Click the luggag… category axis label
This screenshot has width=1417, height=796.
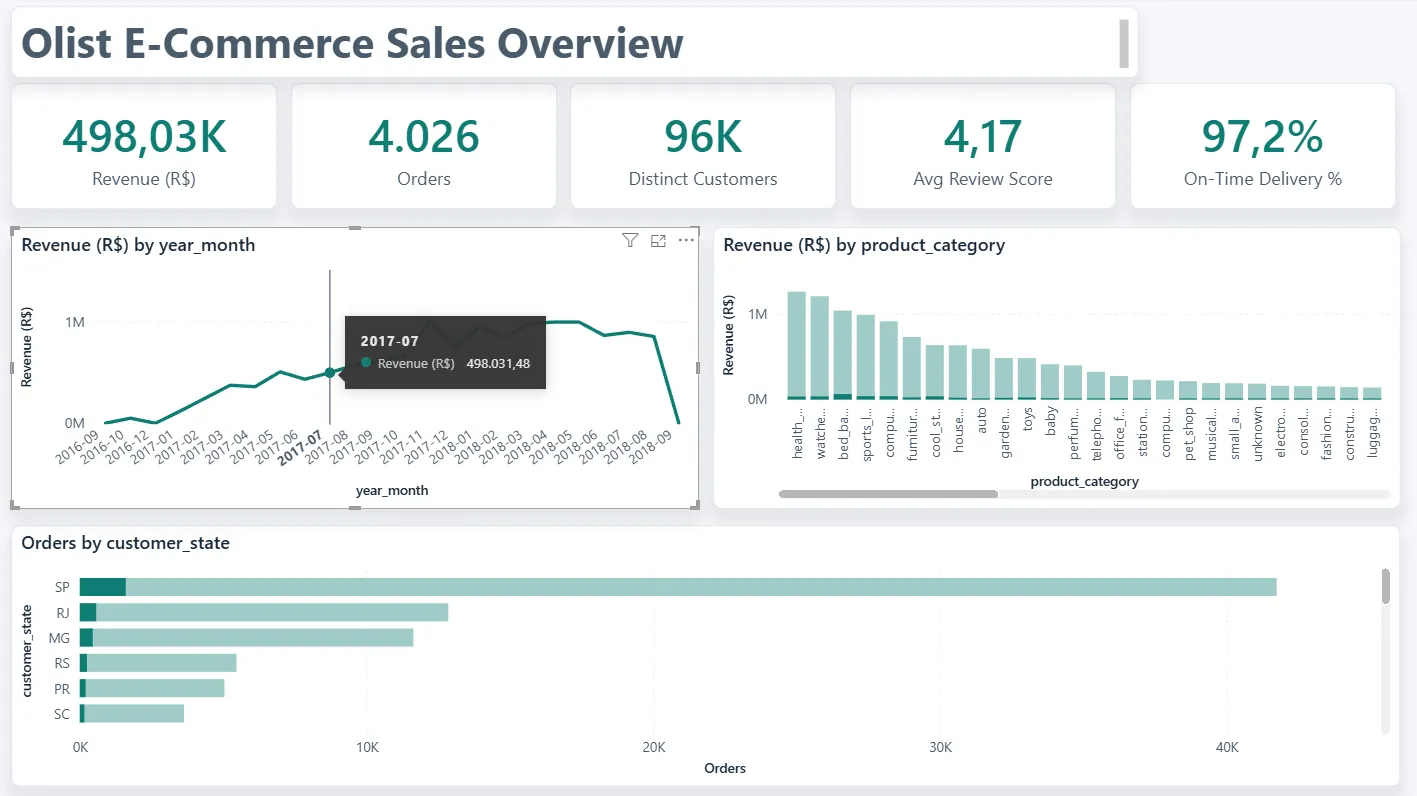click(1372, 432)
